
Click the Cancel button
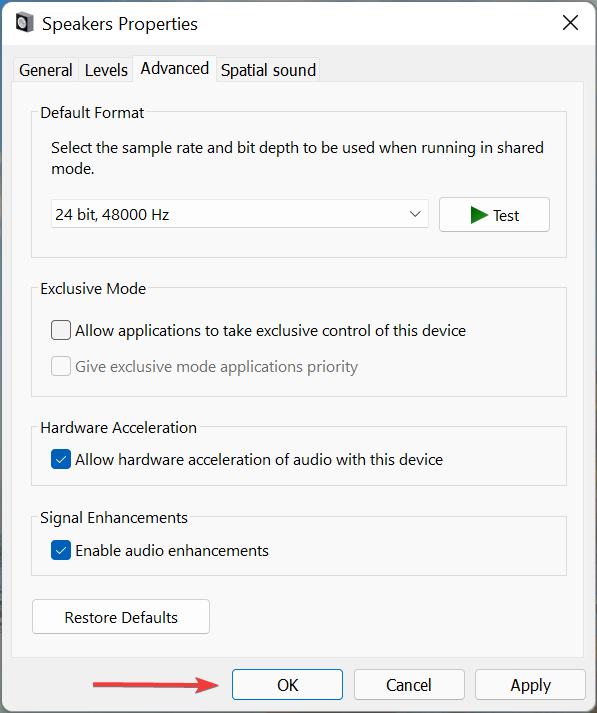click(409, 684)
